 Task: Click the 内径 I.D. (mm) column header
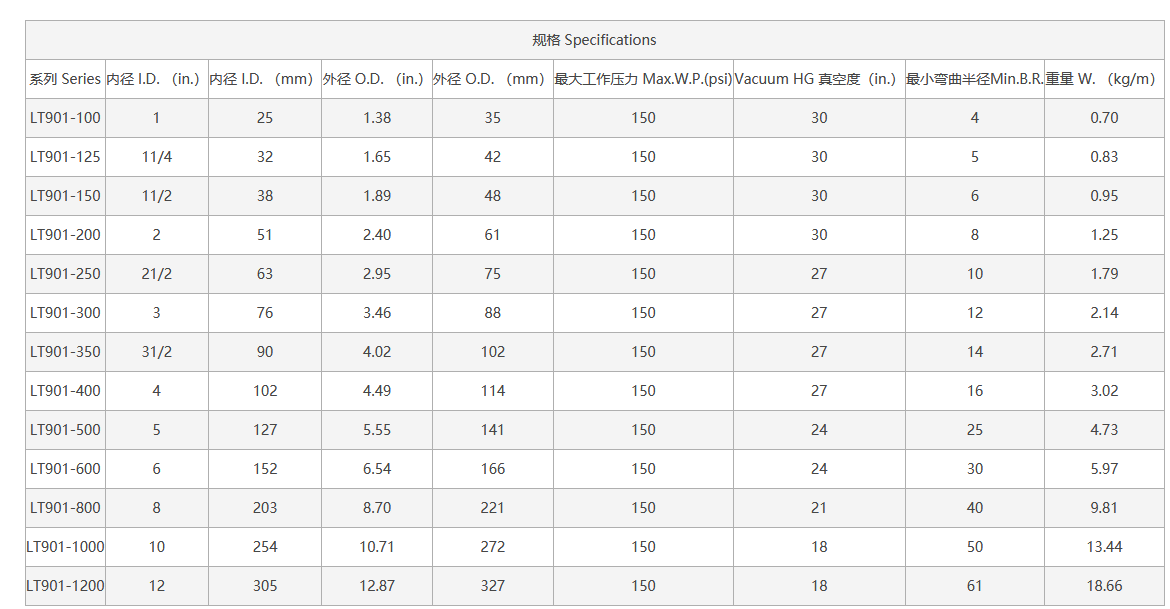(265, 79)
